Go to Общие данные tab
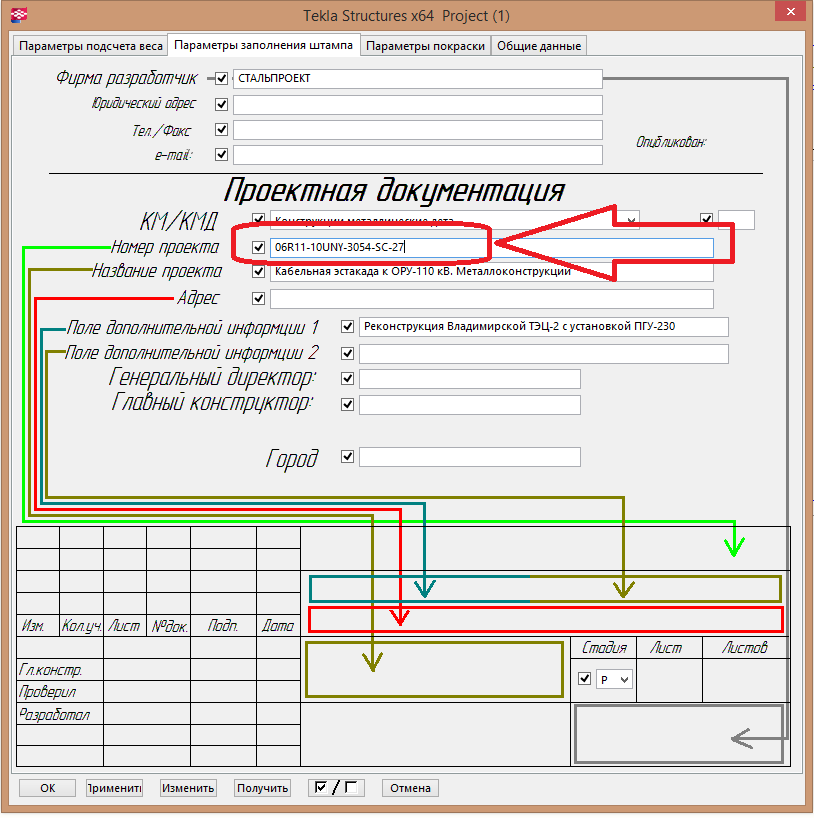This screenshot has width=814, height=820. pyautogui.click(x=538, y=46)
